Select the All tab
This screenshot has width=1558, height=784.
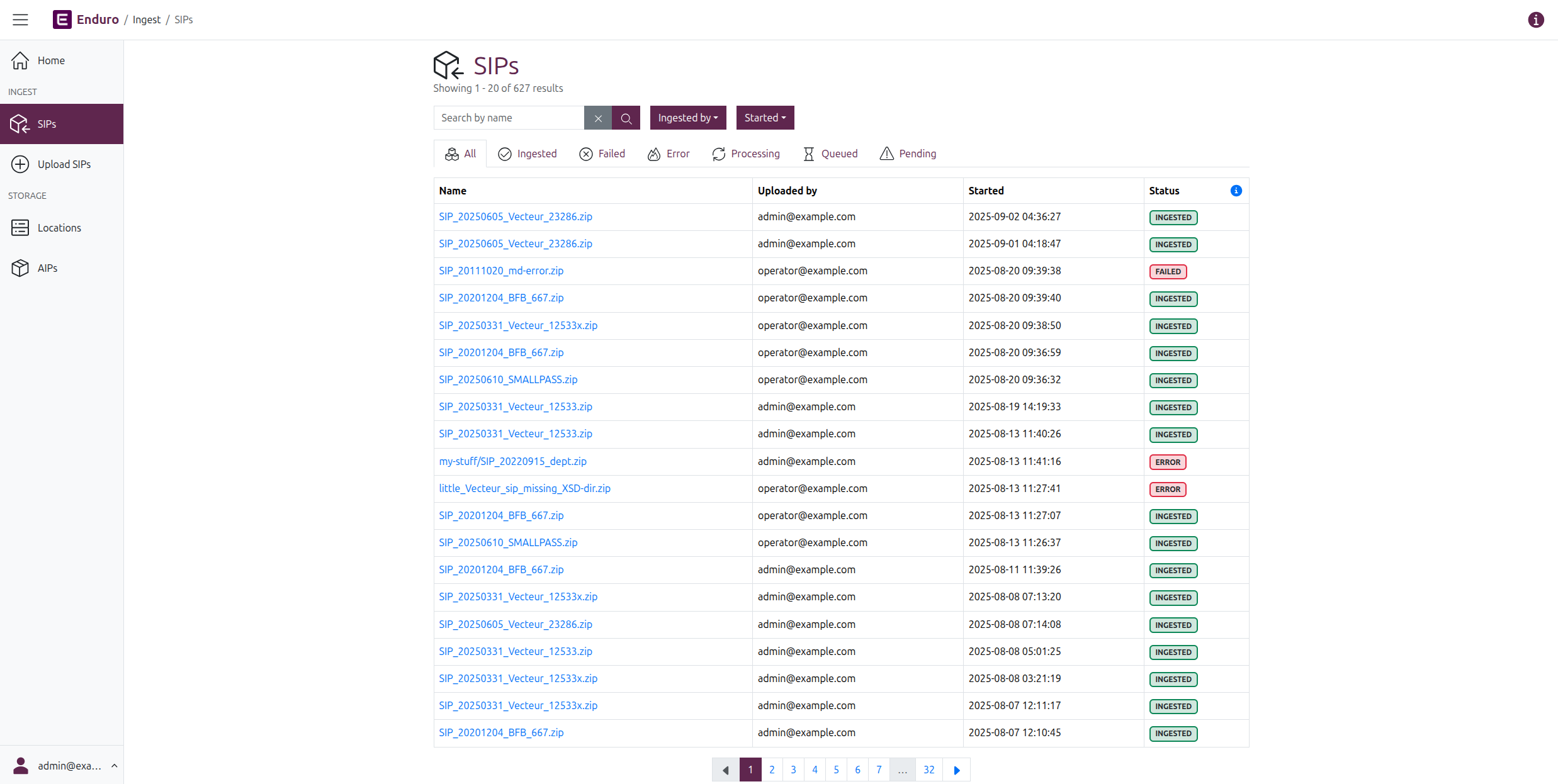[x=460, y=154]
